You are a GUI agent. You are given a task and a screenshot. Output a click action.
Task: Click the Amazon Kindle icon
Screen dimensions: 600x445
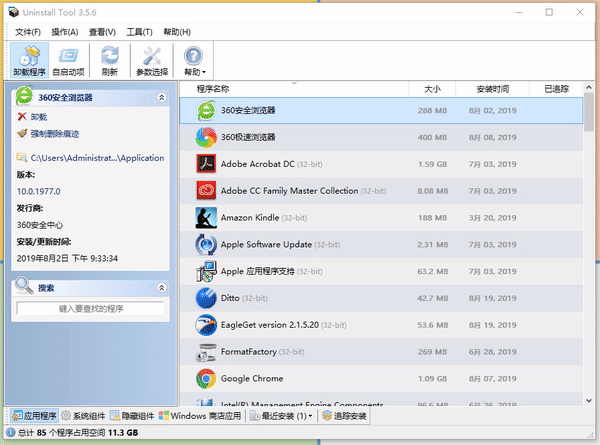[206, 218]
